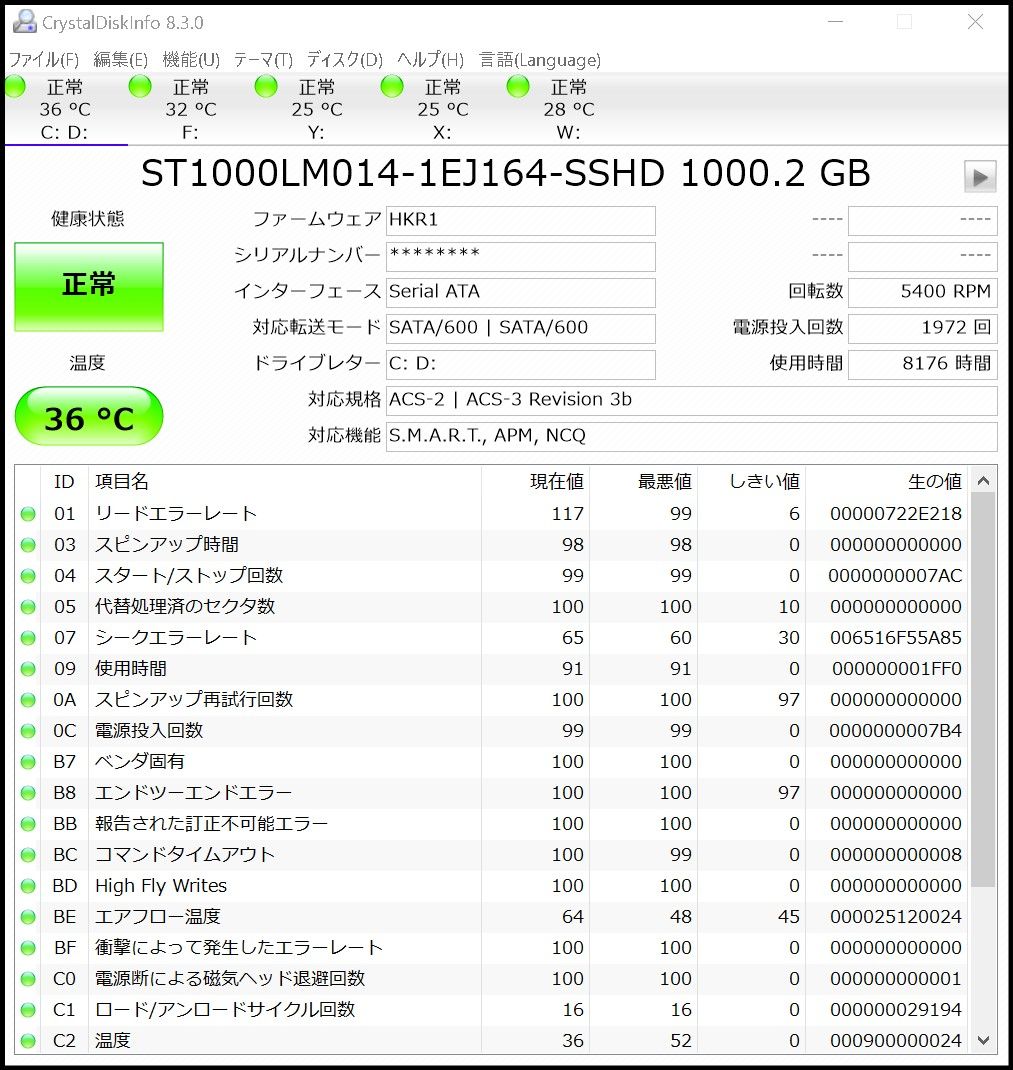Image resolution: width=1013 pixels, height=1070 pixels.
Task: Select the W: drive green status icon
Action: 518,87
